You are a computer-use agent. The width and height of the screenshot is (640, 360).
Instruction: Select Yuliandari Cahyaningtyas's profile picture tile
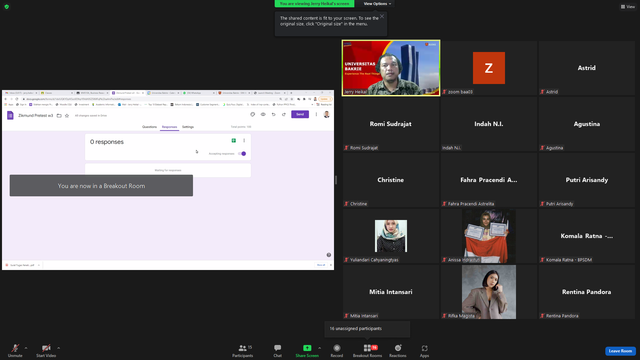[x=391, y=236]
